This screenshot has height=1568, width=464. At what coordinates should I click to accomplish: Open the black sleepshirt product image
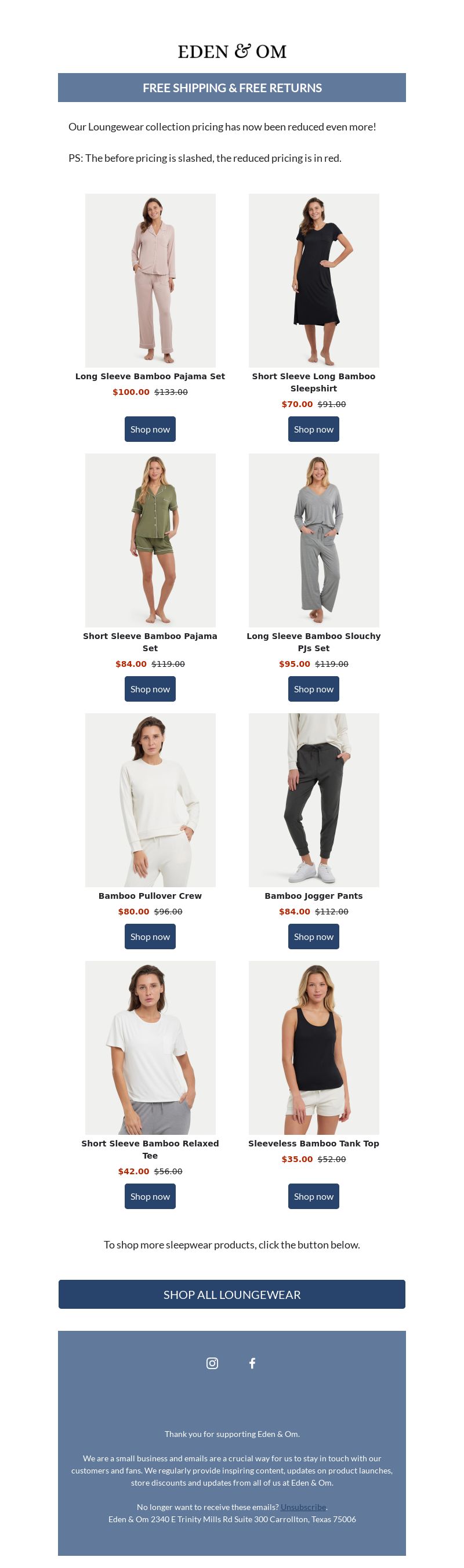coord(314,281)
